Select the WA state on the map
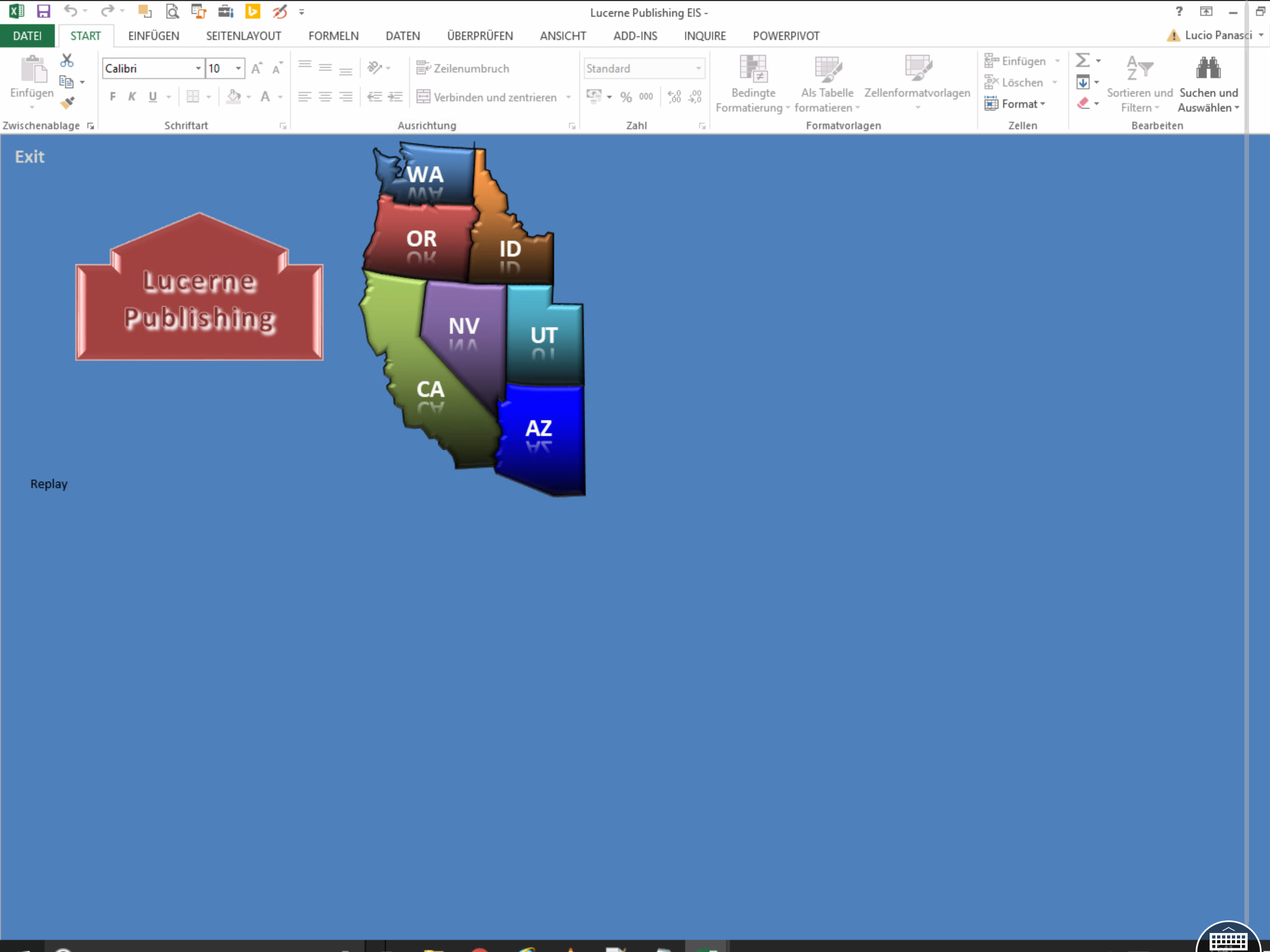1270x952 pixels. [425, 174]
